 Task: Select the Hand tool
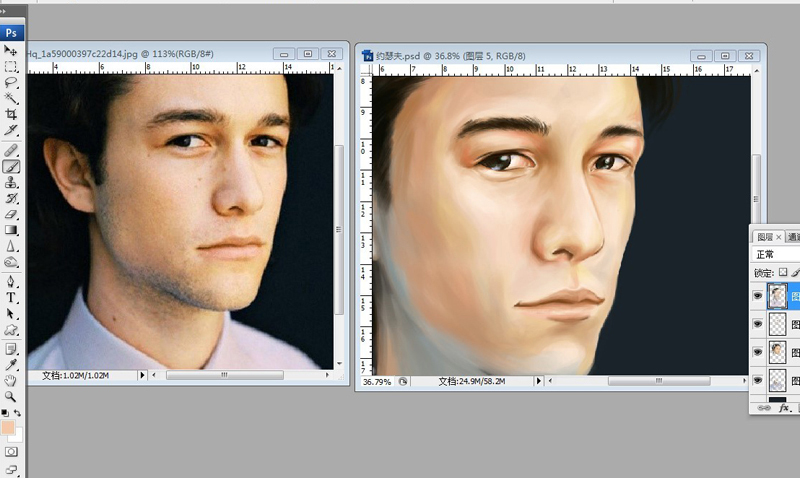click(x=10, y=381)
